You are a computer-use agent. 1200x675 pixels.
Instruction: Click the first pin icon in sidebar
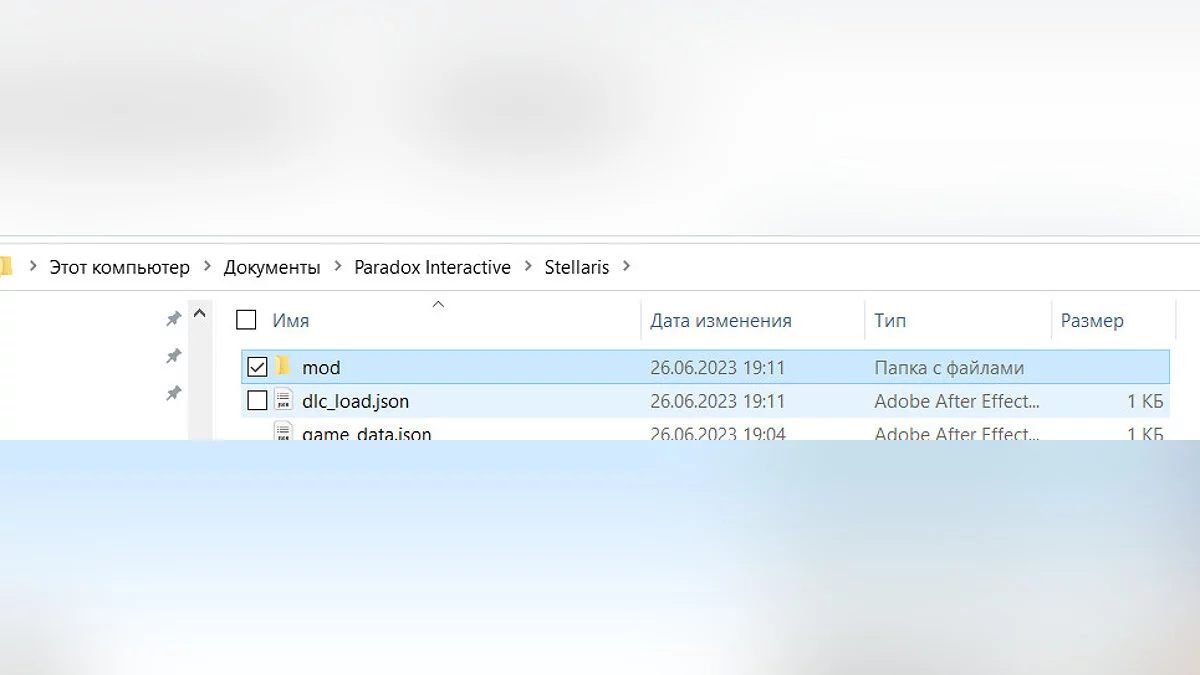click(173, 319)
